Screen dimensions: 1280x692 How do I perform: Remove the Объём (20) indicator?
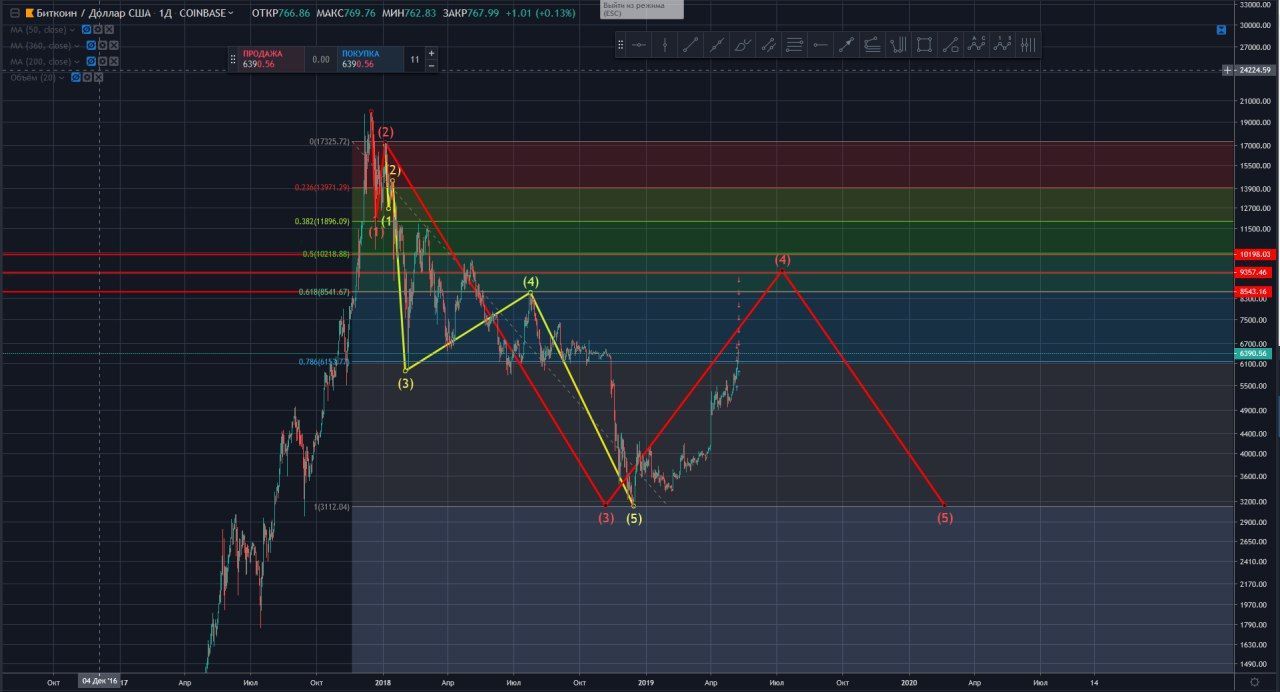click(98, 77)
